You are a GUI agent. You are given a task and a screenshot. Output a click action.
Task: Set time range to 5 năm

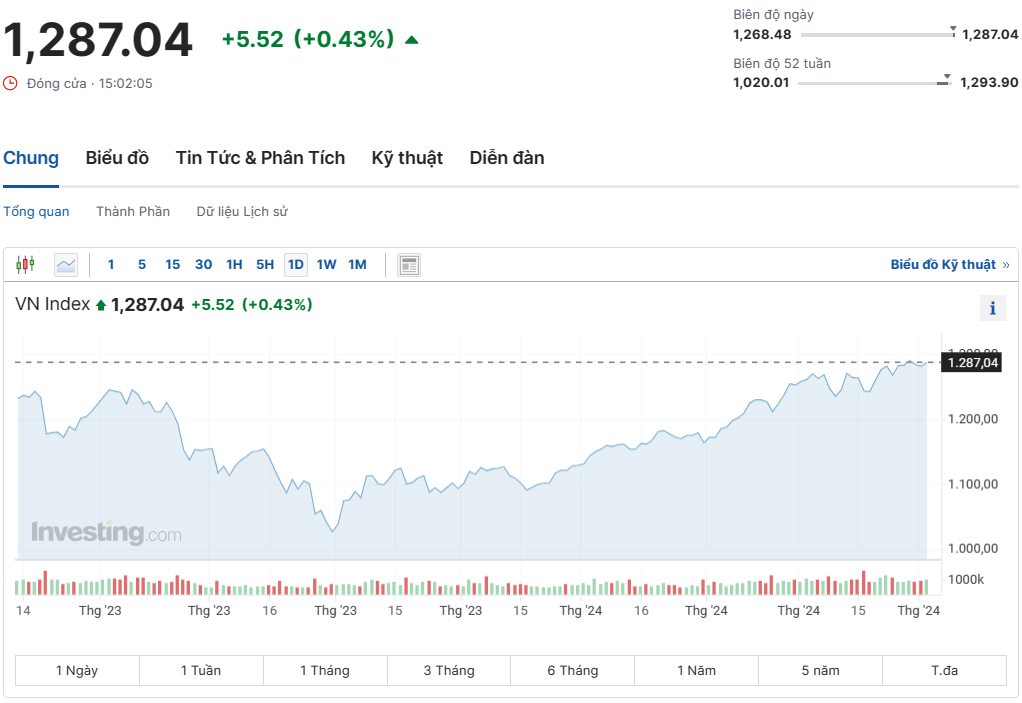[x=820, y=670]
